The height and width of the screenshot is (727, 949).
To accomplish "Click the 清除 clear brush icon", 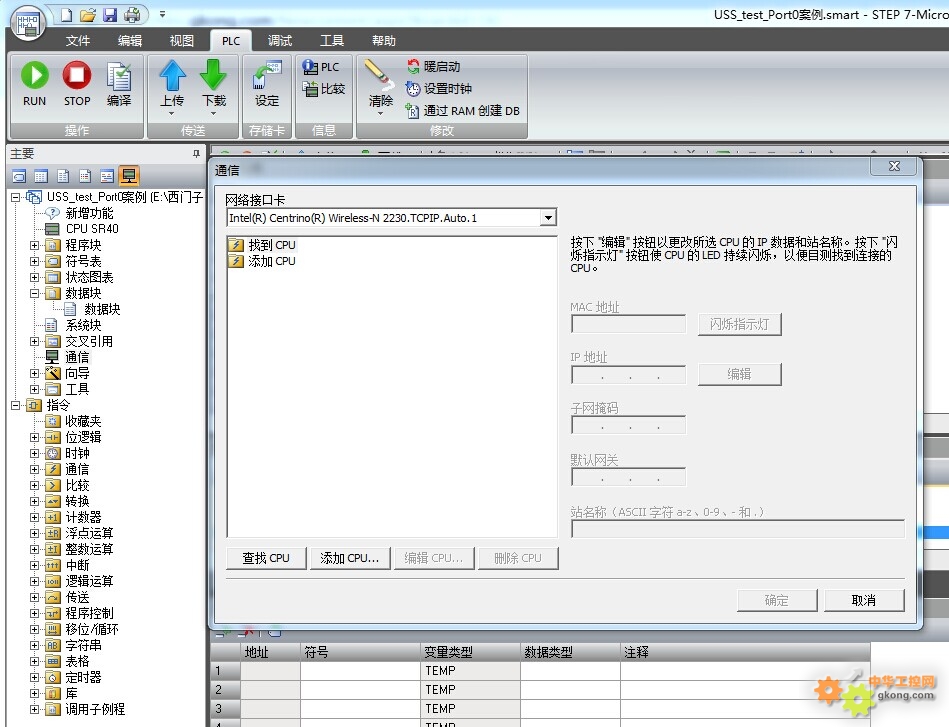I will (x=379, y=75).
